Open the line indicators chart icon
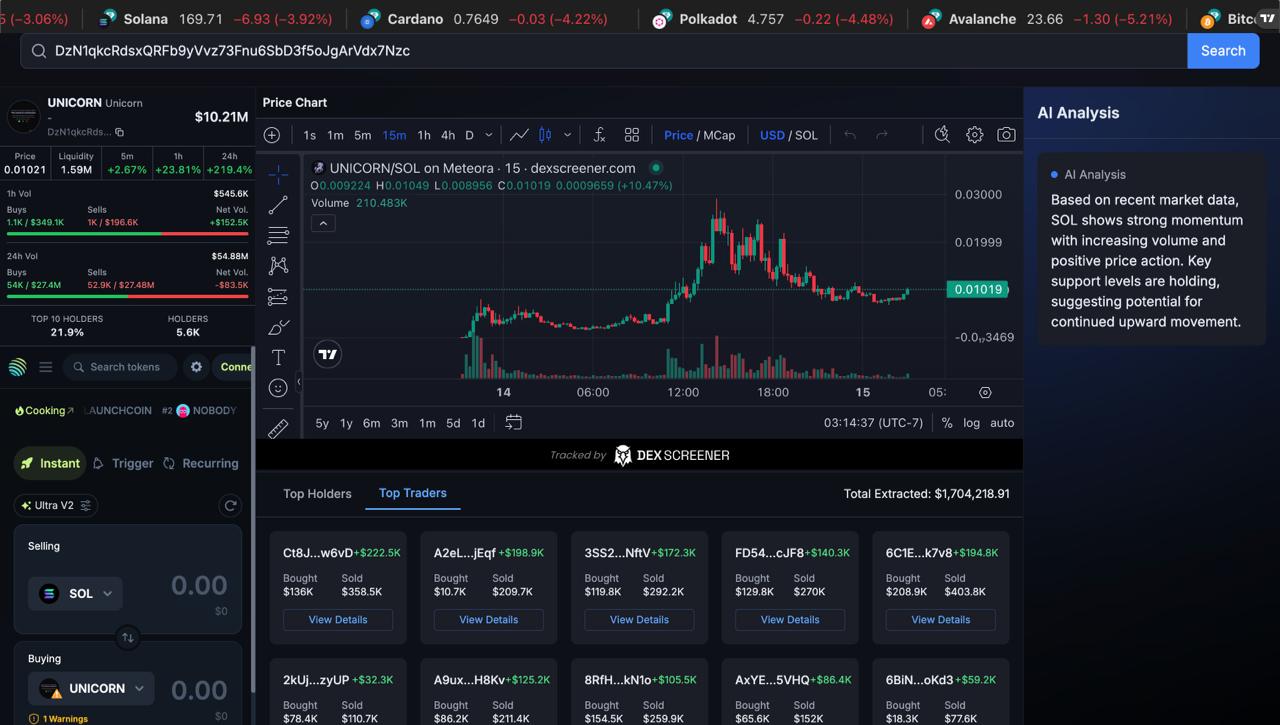Image resolution: width=1280 pixels, height=725 pixels. point(519,135)
